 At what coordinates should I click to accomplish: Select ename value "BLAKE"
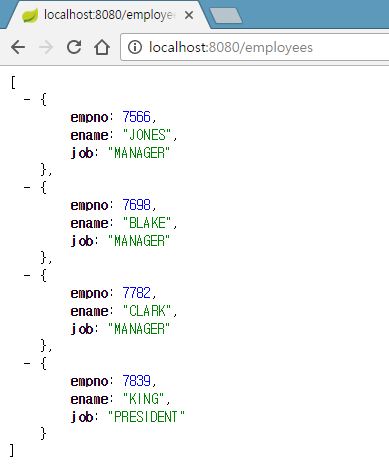147,223
